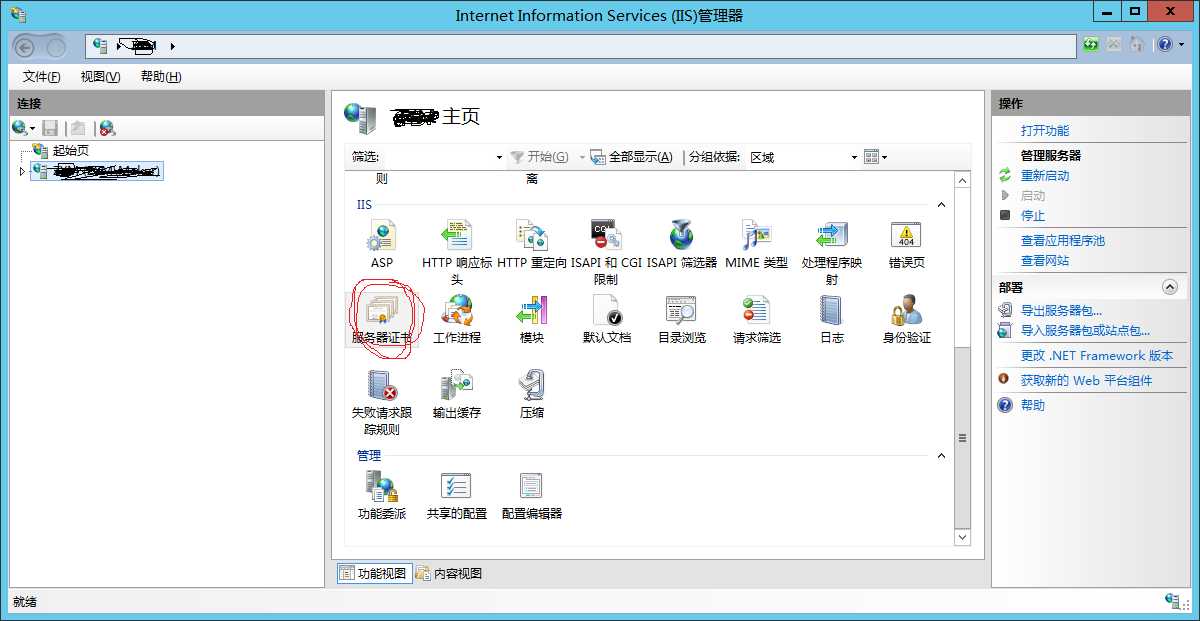Click 更改 .NET Framework 版本 link
Image resolution: width=1200 pixels, height=621 pixels.
pyautogui.click(x=1097, y=356)
